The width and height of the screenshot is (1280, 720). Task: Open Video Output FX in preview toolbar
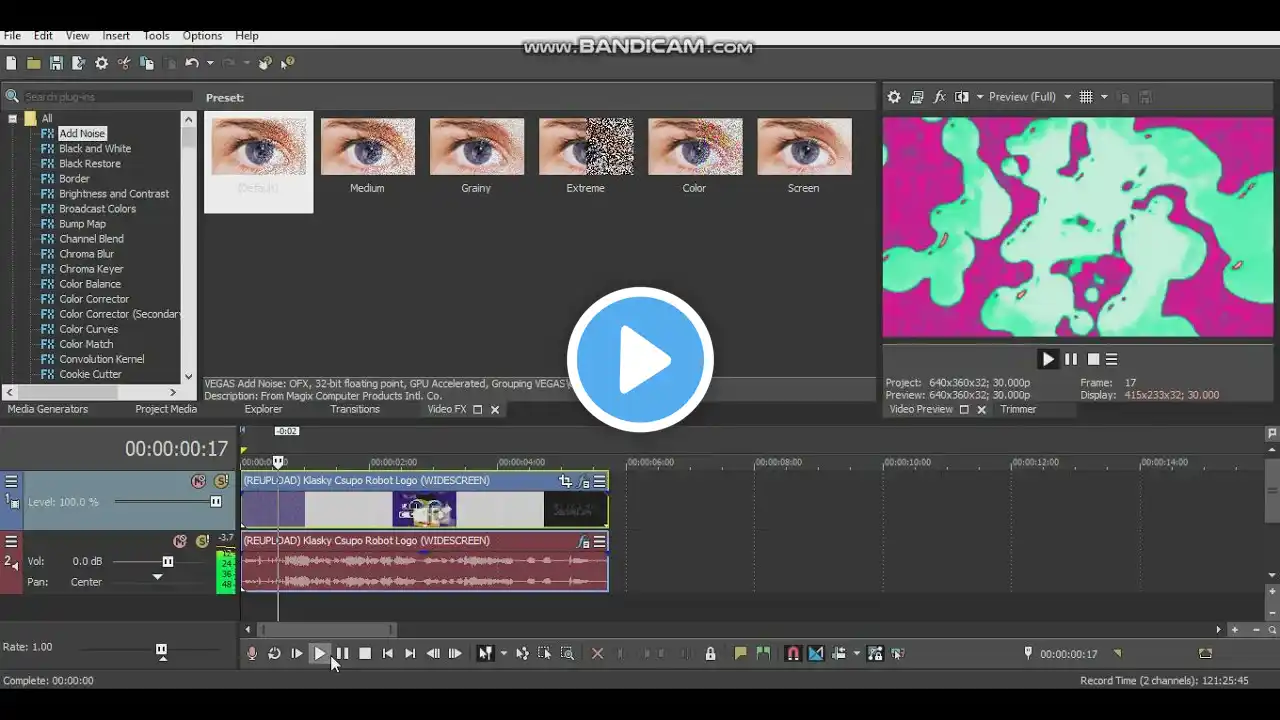[x=939, y=97]
